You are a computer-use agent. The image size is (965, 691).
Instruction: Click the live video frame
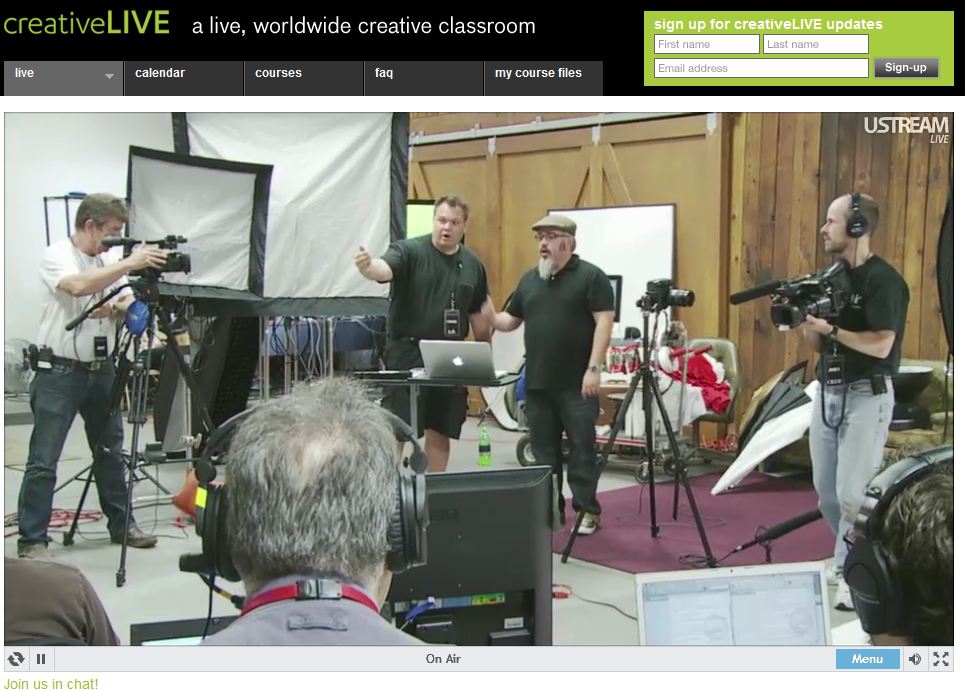pos(479,378)
